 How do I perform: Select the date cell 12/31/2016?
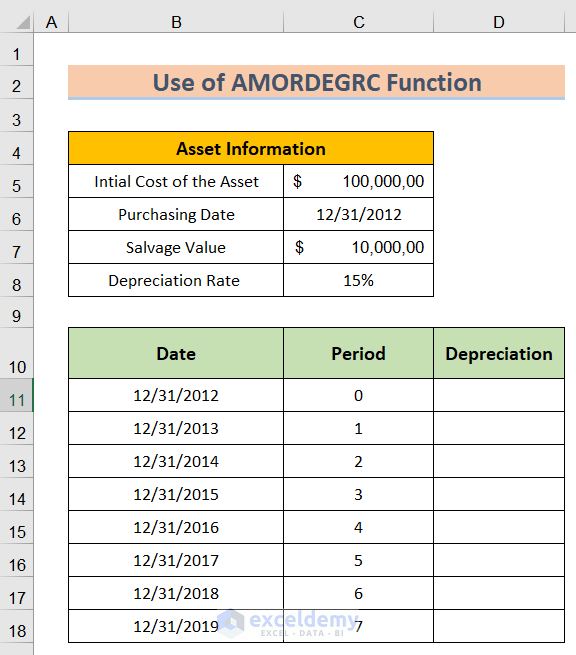point(176,527)
